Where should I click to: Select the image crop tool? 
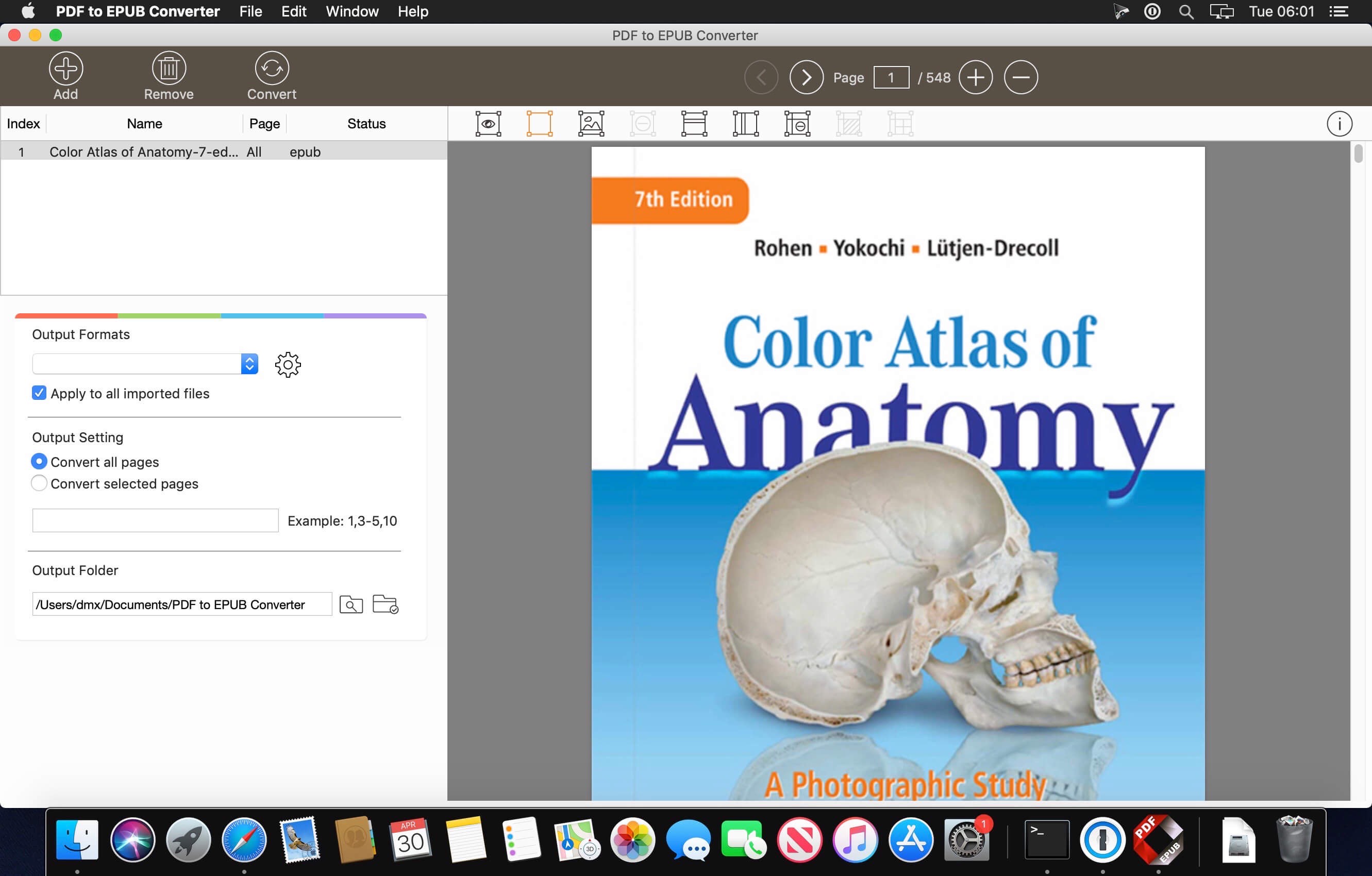(591, 122)
